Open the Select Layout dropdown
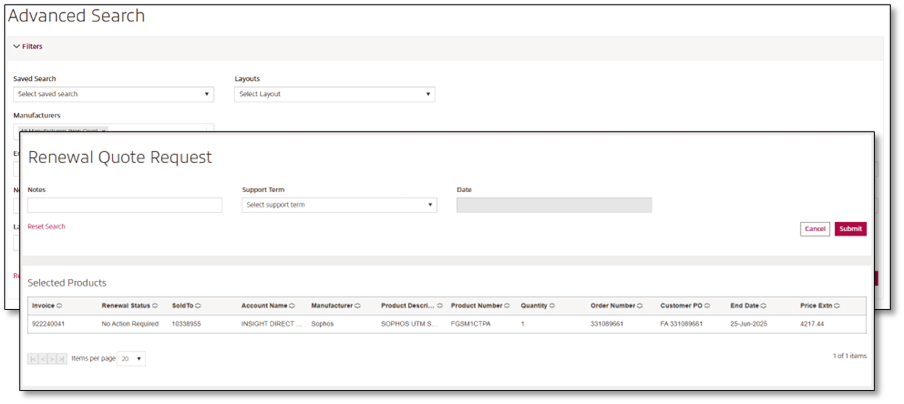 (x=334, y=94)
